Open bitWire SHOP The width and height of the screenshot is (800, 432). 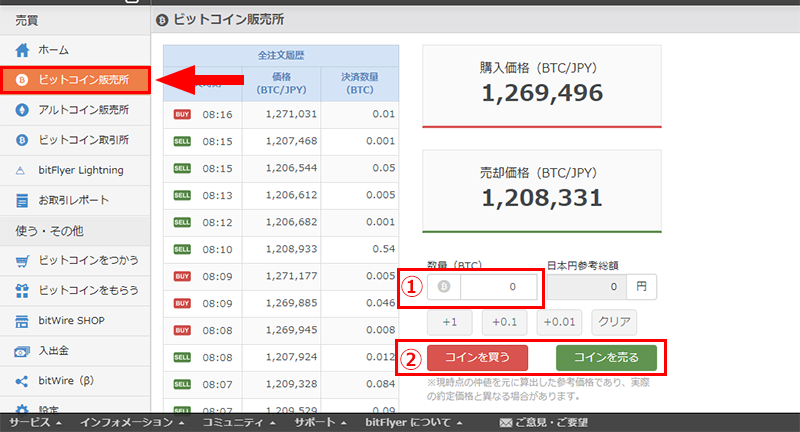pos(75,321)
